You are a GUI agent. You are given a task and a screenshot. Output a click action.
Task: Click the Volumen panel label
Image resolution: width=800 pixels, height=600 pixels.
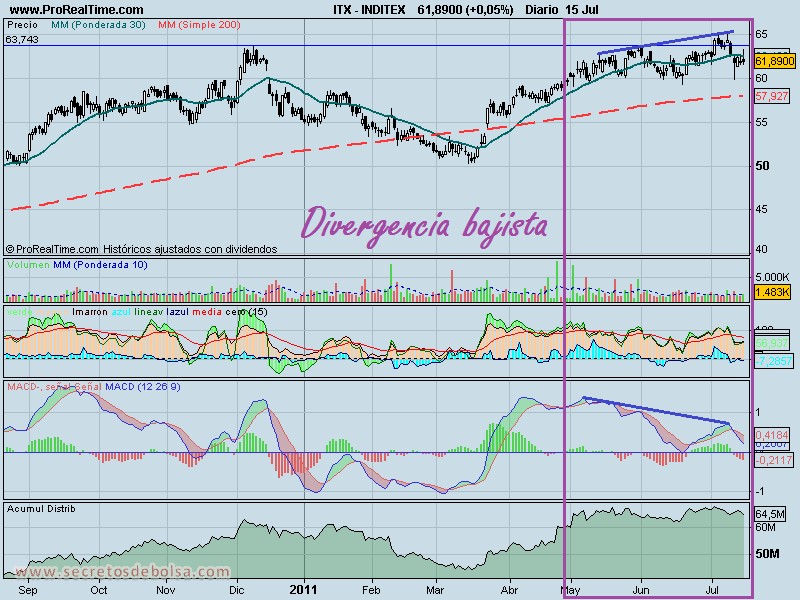point(29,265)
